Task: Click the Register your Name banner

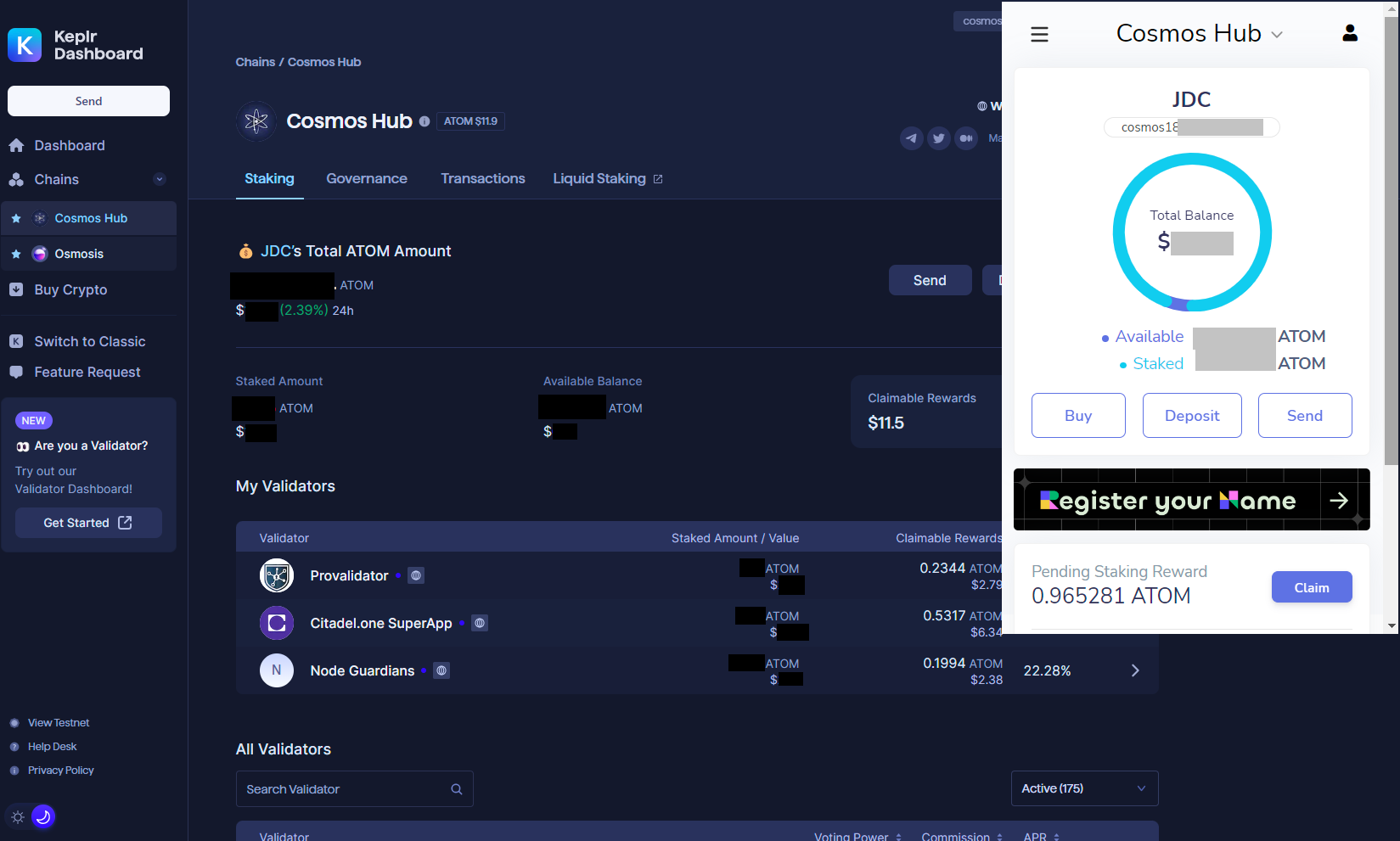Action: pos(1192,500)
